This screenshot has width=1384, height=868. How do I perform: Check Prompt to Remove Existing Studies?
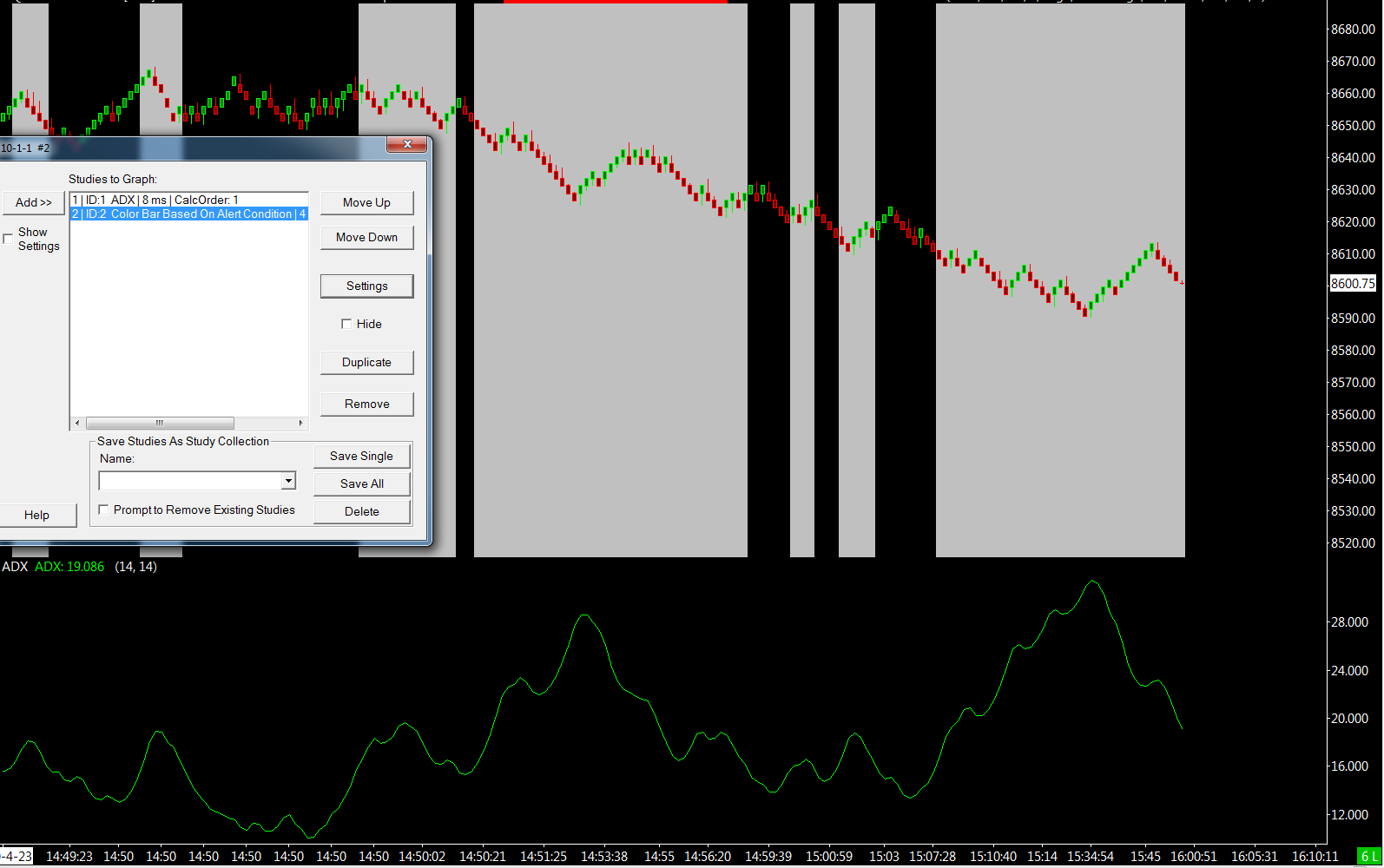click(104, 510)
